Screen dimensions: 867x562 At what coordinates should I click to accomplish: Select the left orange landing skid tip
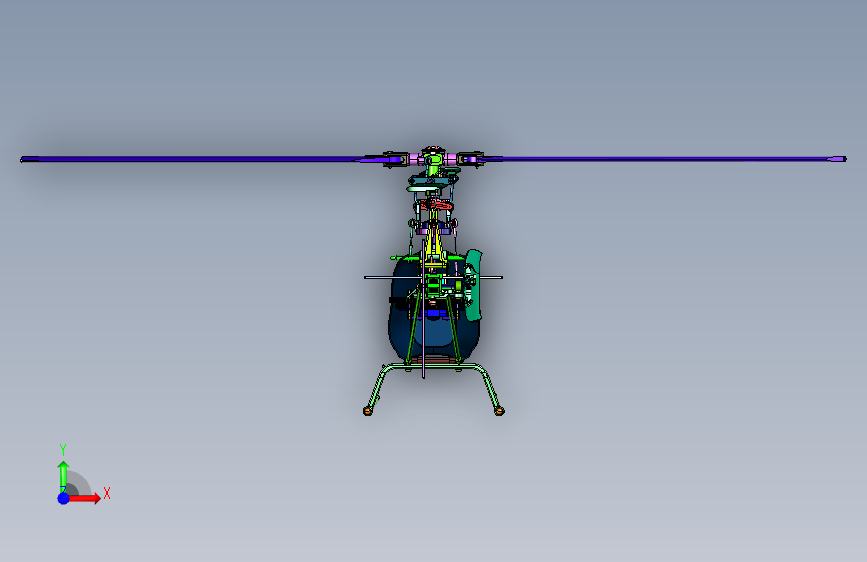(x=368, y=410)
